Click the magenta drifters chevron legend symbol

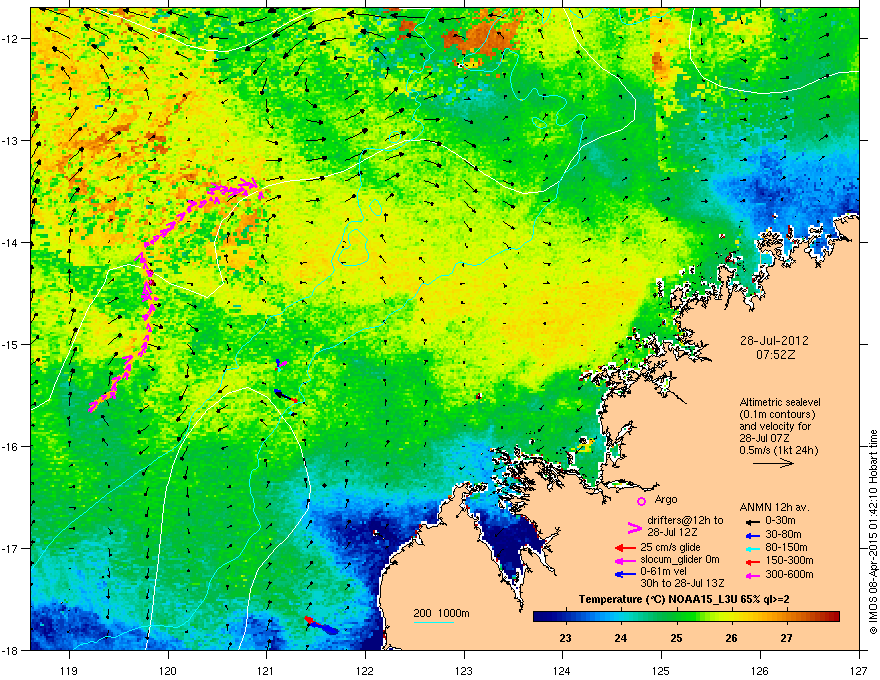pos(634,527)
